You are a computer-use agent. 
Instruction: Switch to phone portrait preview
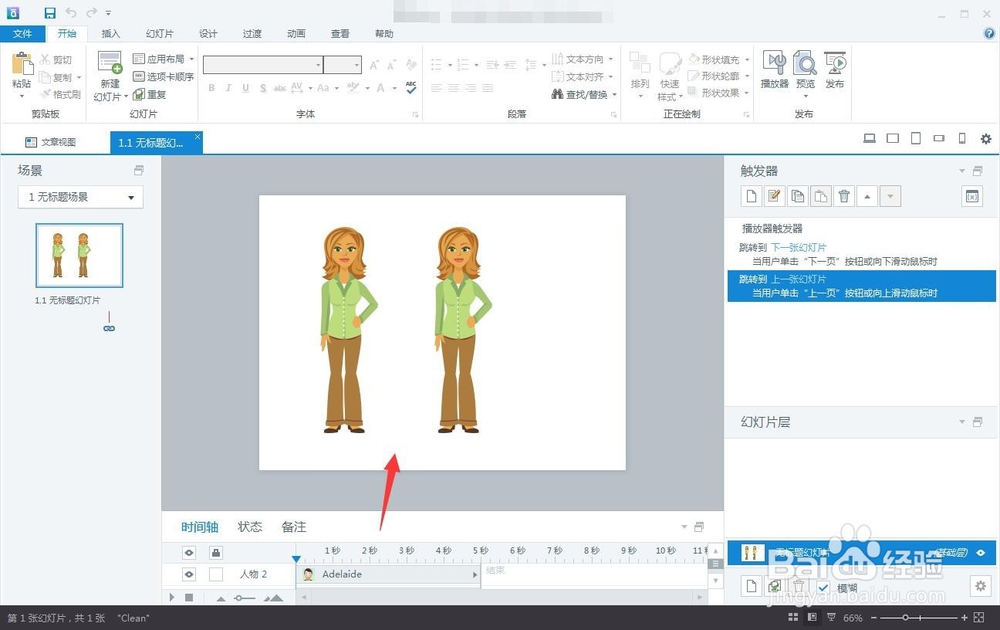[962, 138]
